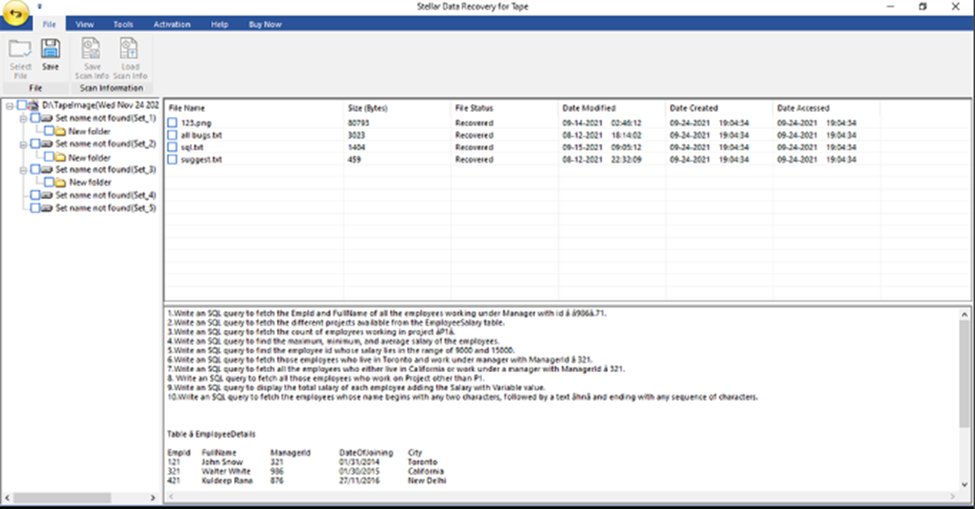The image size is (975, 509).
Task: Switch to the Activation tab
Action: pyautogui.click(x=172, y=23)
